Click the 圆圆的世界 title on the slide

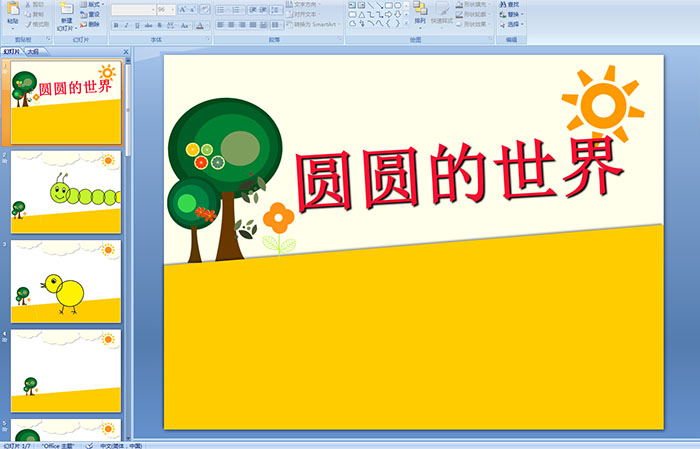coord(459,175)
